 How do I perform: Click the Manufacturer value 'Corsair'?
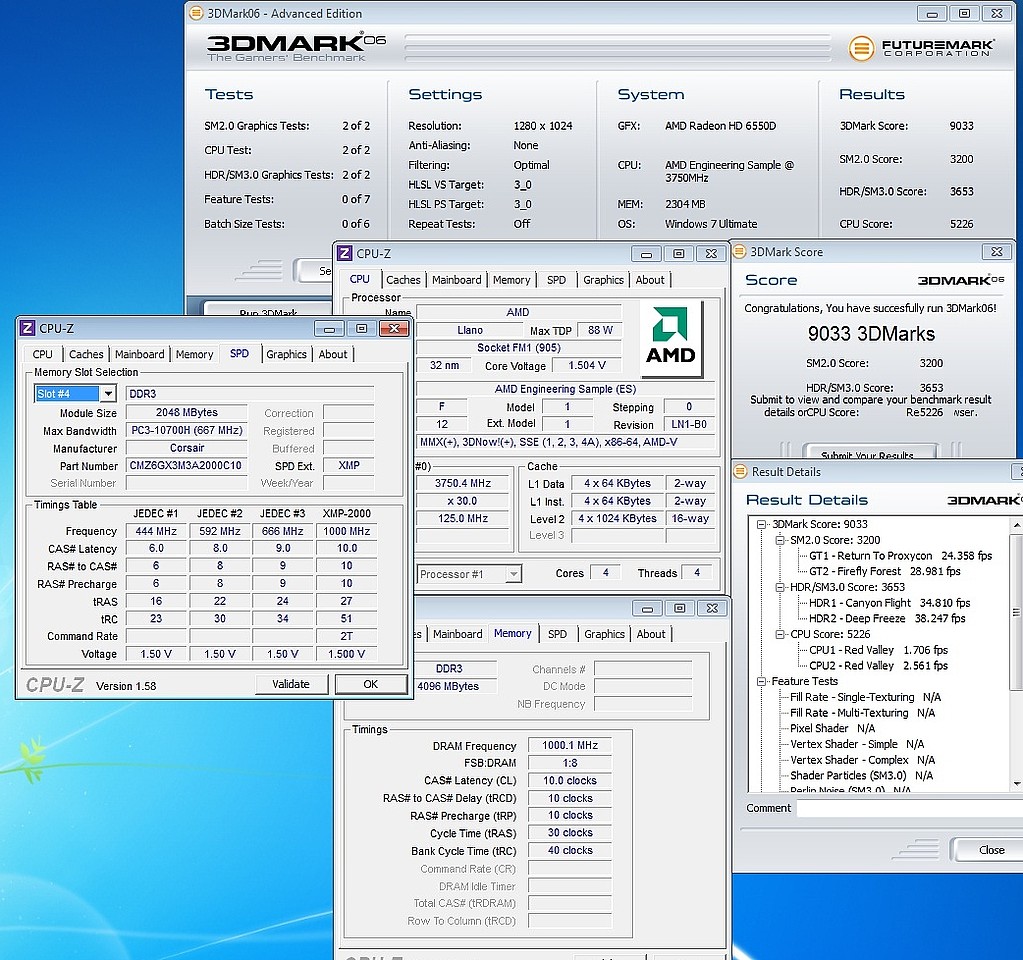[x=187, y=448]
